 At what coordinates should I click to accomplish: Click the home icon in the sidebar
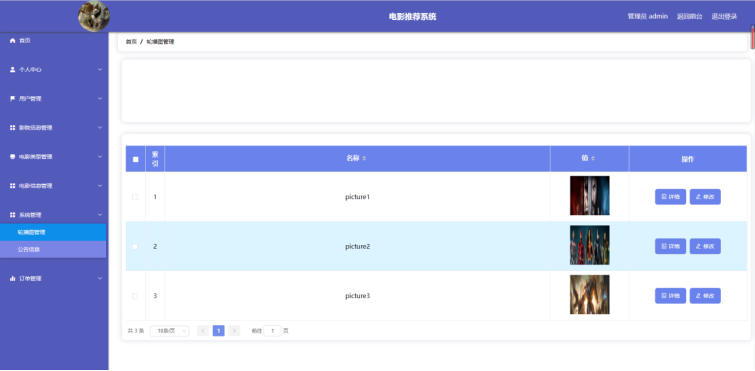[x=13, y=41]
